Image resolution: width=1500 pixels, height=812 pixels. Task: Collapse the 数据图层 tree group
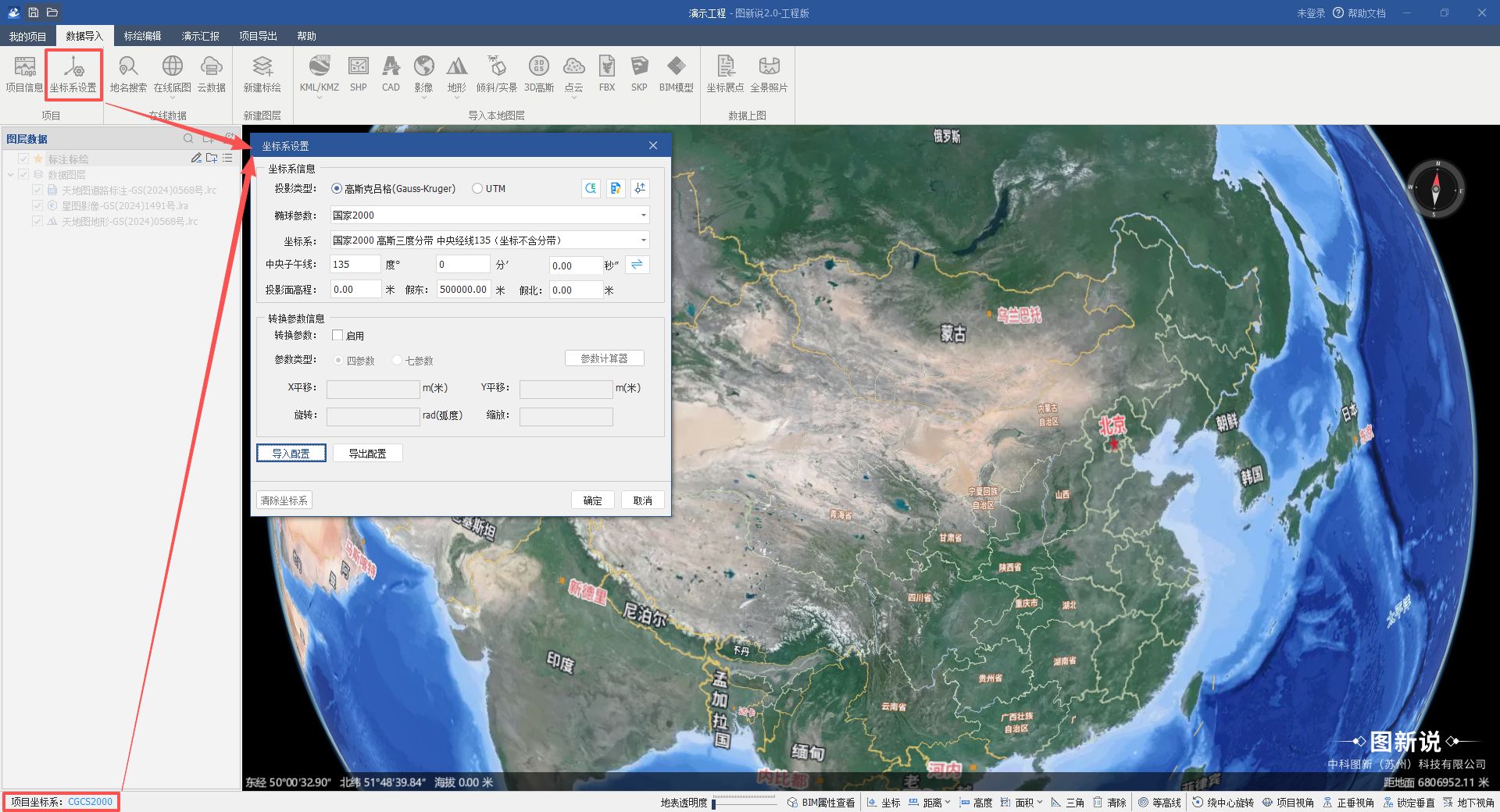point(10,174)
